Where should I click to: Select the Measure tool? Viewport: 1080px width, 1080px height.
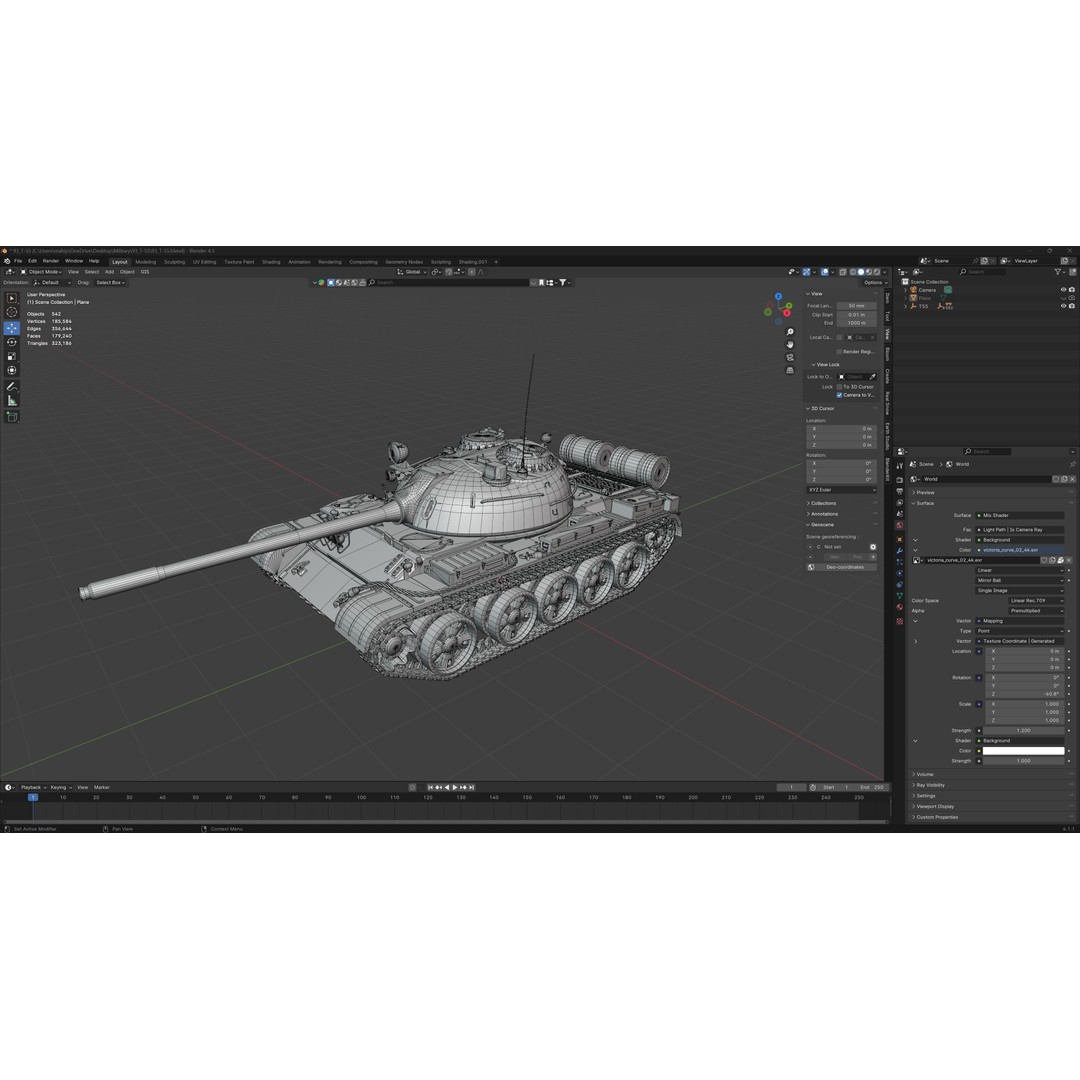point(12,400)
